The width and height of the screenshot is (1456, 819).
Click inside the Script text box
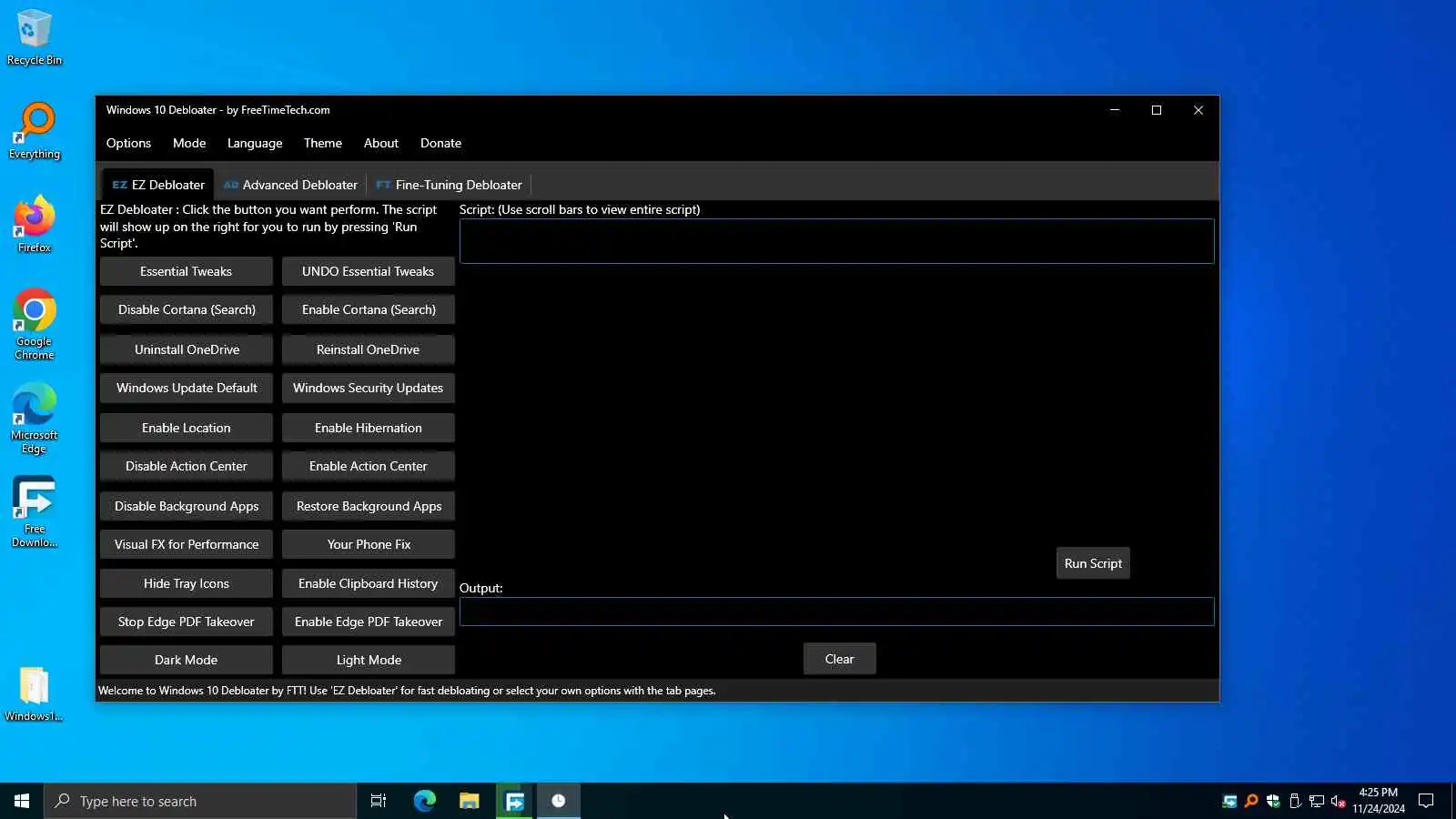pos(837,241)
